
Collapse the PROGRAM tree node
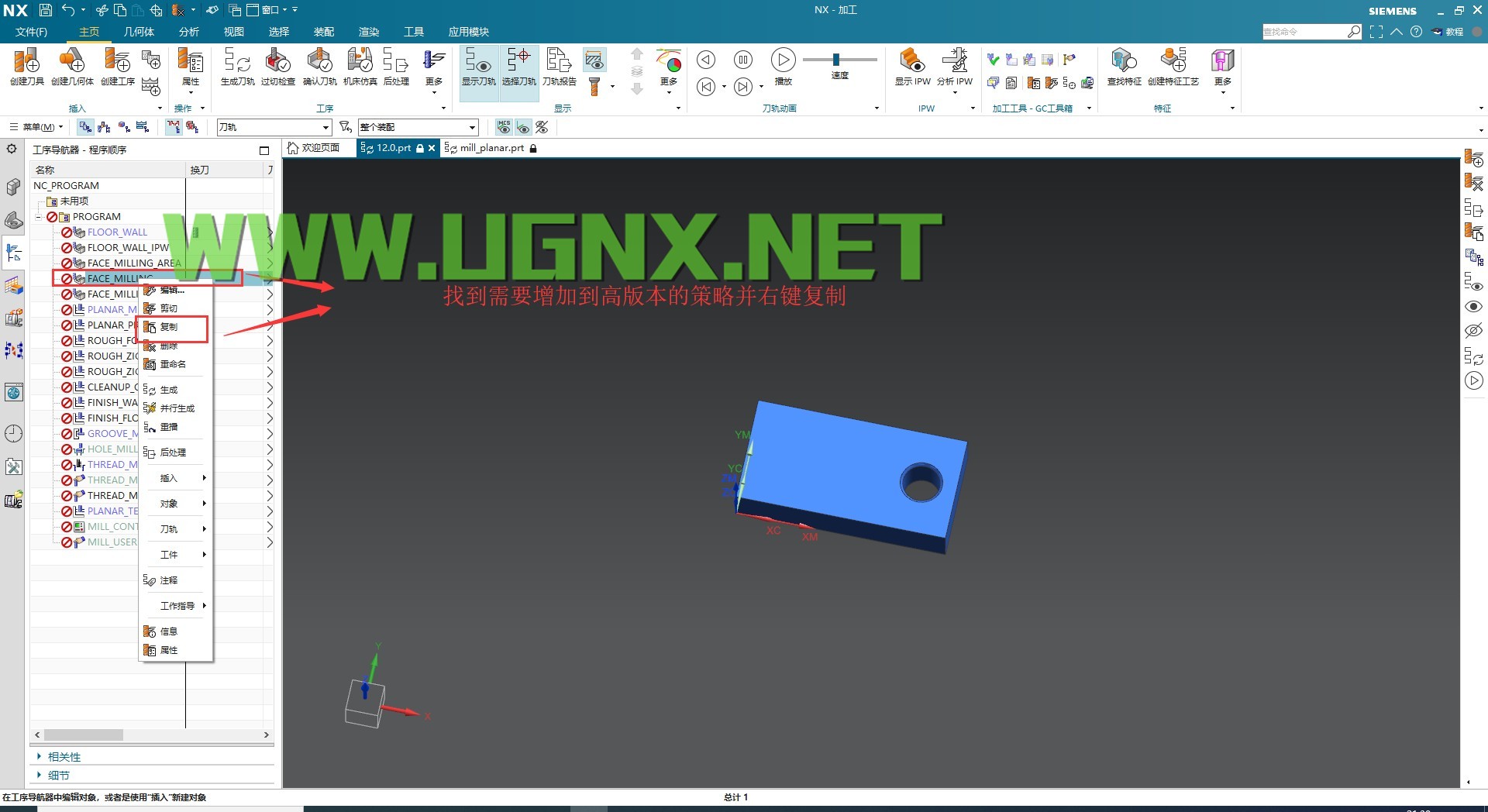pos(39,217)
